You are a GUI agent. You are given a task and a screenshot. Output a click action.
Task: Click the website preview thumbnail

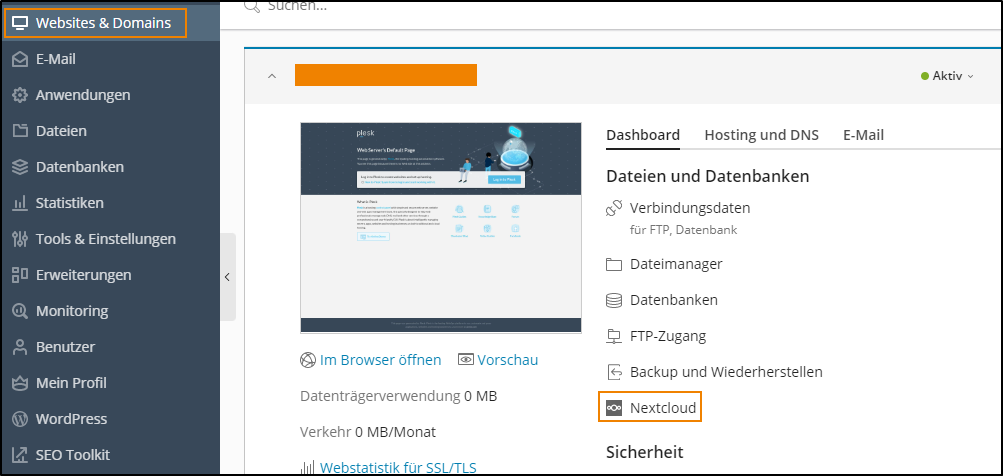point(441,228)
